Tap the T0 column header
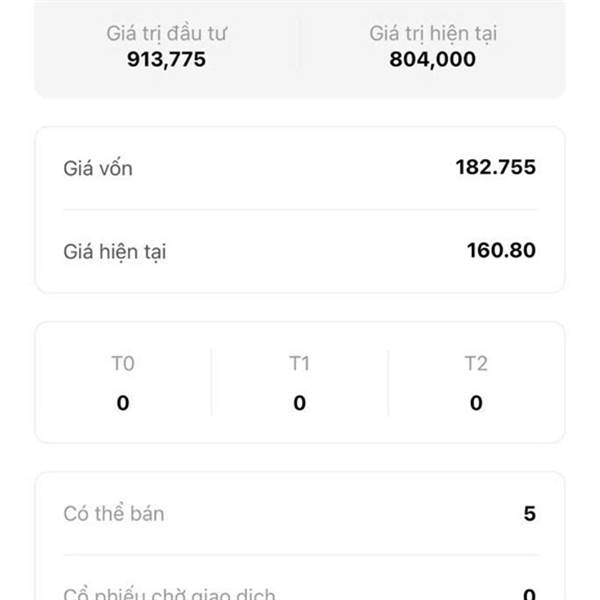 pos(123,363)
